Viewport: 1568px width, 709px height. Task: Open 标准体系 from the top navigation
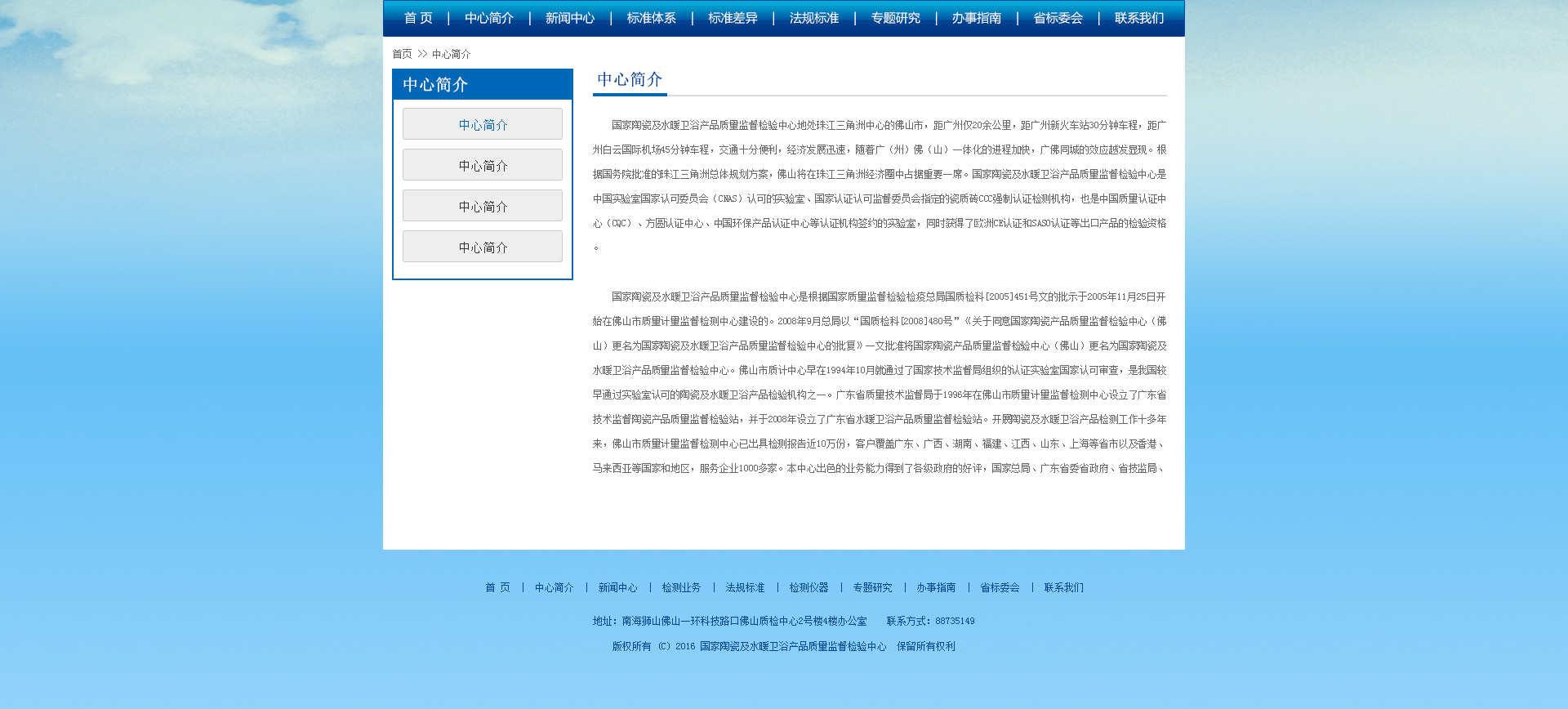click(652, 18)
